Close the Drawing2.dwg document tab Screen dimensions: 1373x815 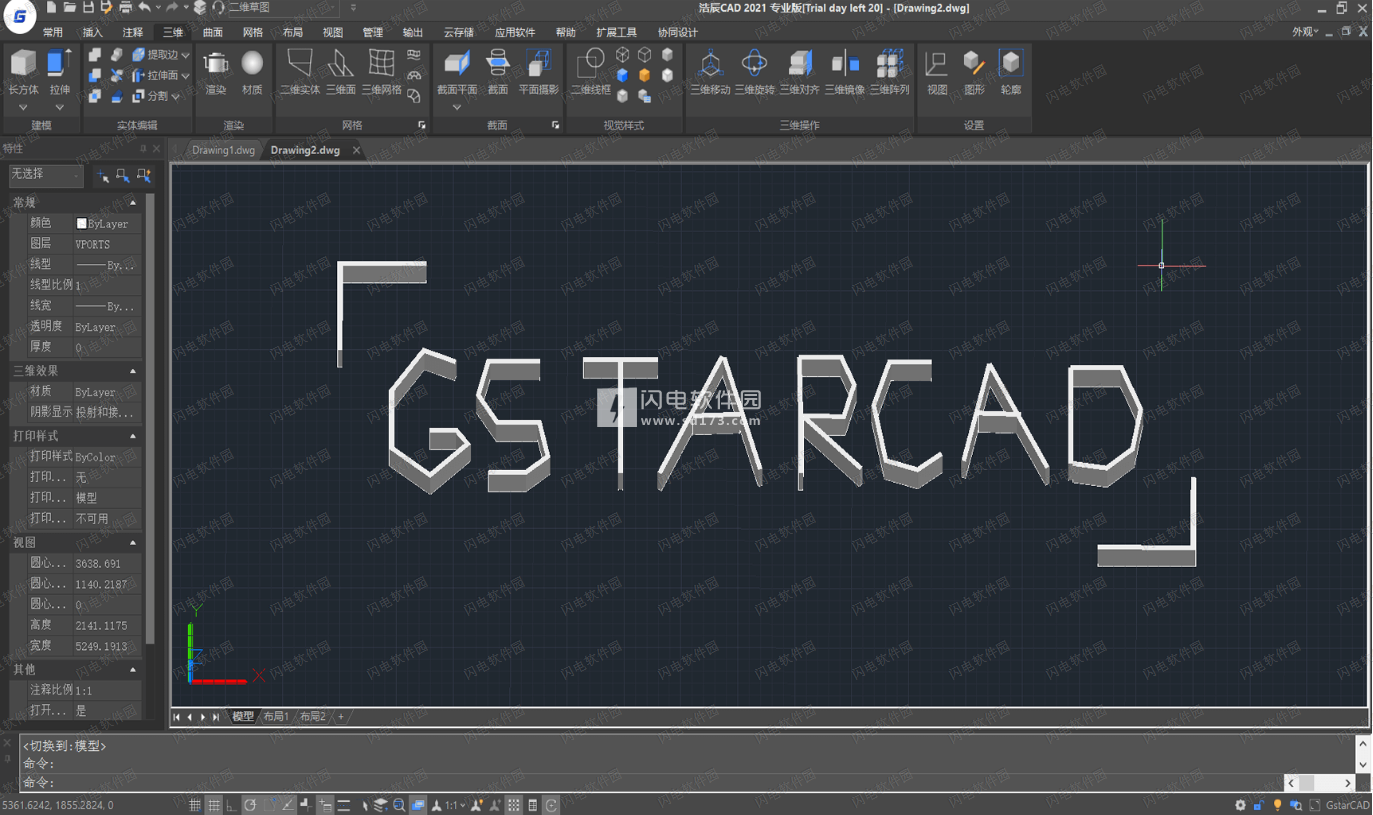click(x=356, y=150)
